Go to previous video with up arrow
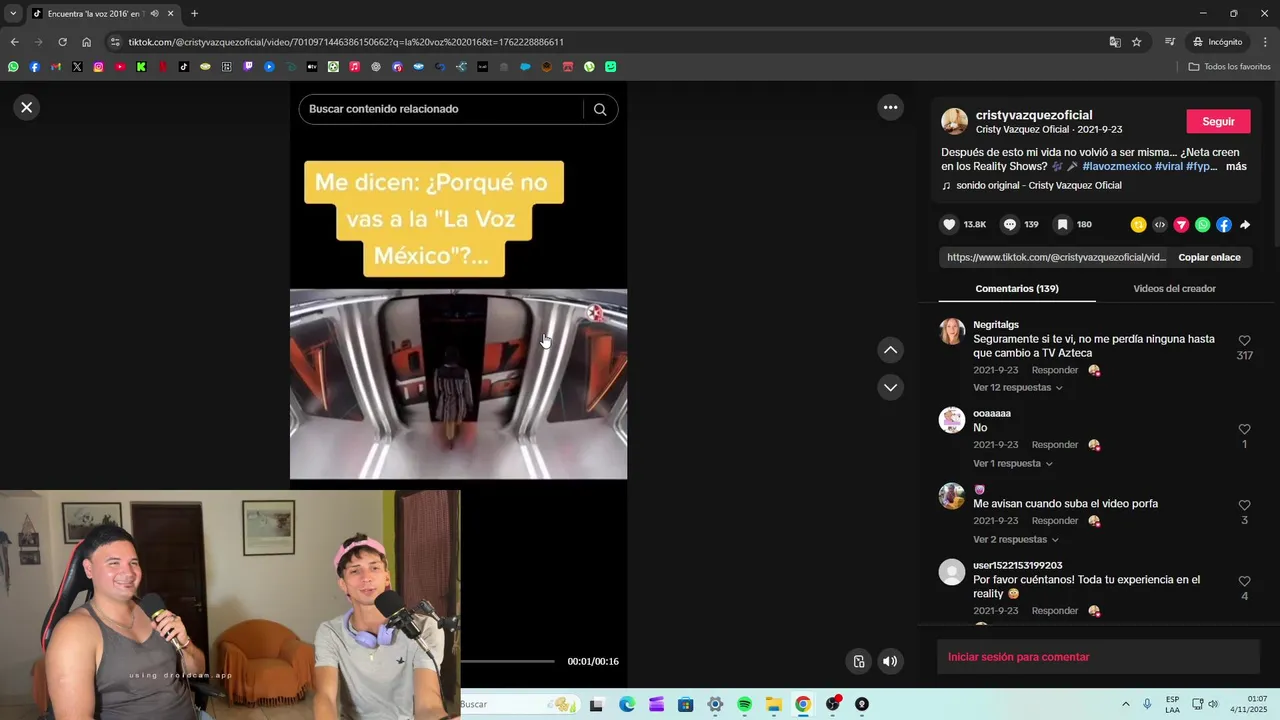The height and width of the screenshot is (720, 1280). pyautogui.click(x=890, y=350)
